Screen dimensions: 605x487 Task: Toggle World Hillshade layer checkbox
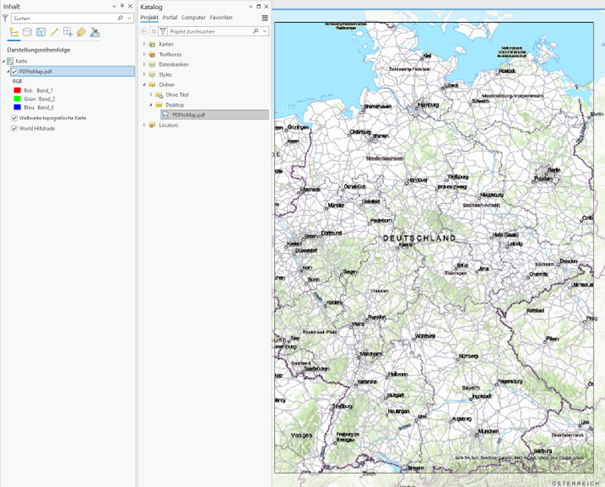pyautogui.click(x=14, y=129)
